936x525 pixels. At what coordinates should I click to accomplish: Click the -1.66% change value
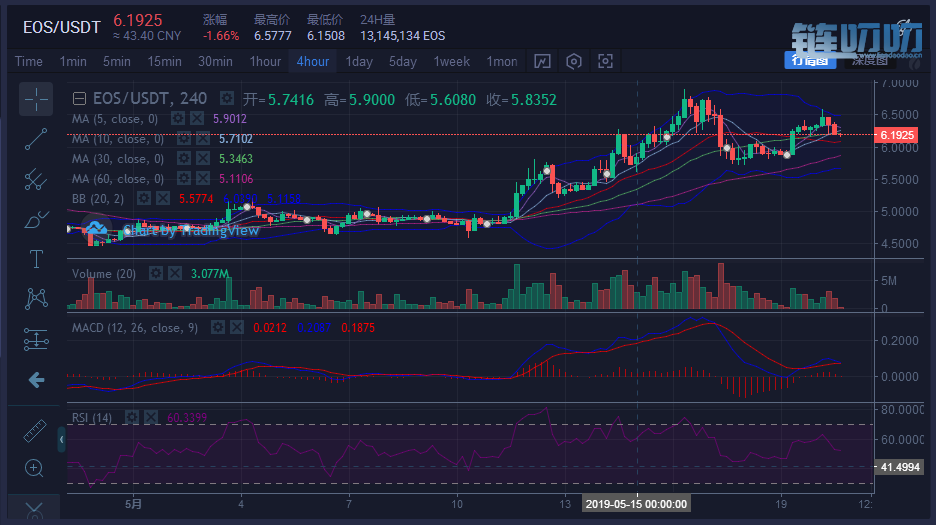pyautogui.click(x=221, y=36)
